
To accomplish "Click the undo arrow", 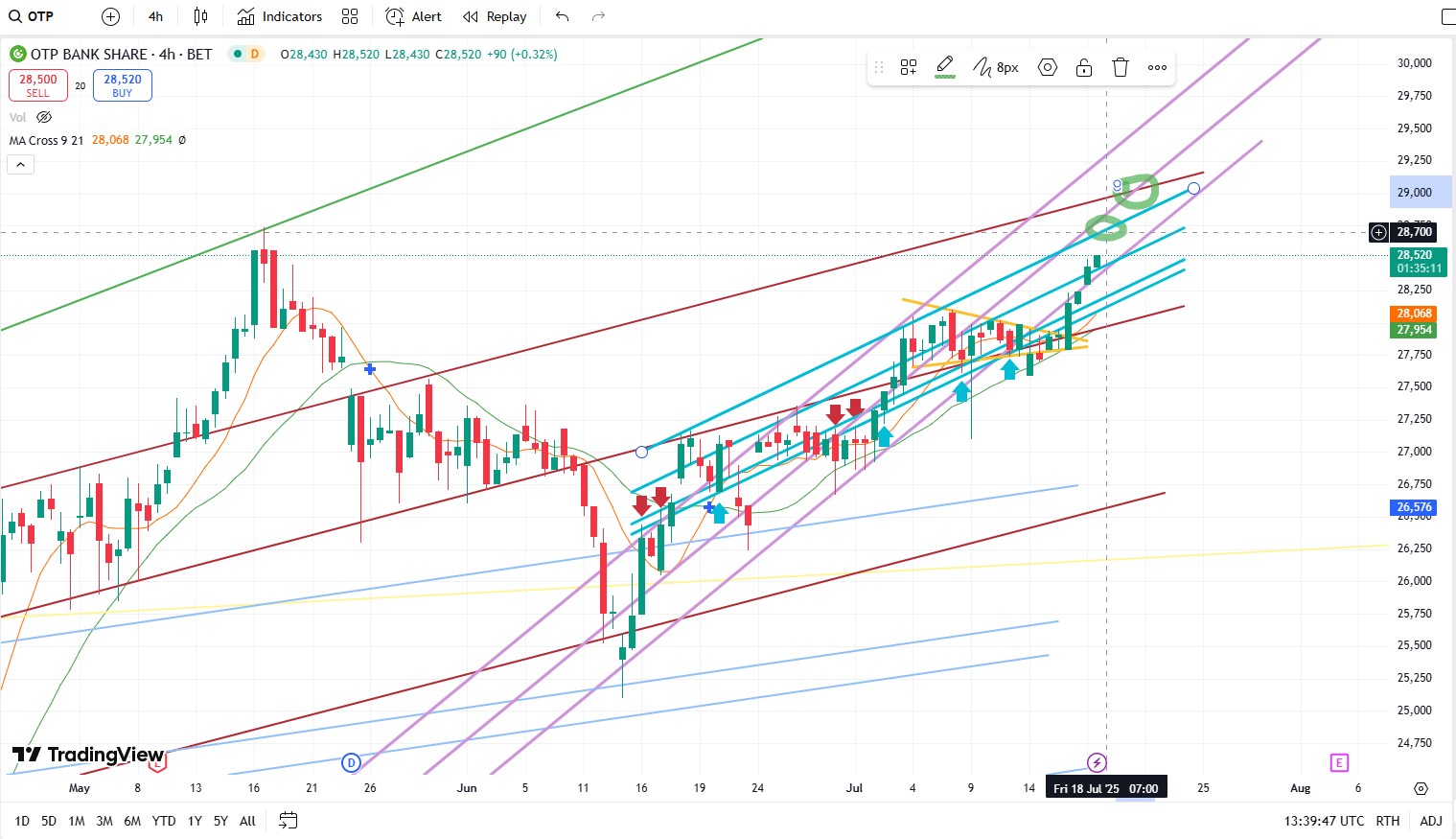I will 563,16.
